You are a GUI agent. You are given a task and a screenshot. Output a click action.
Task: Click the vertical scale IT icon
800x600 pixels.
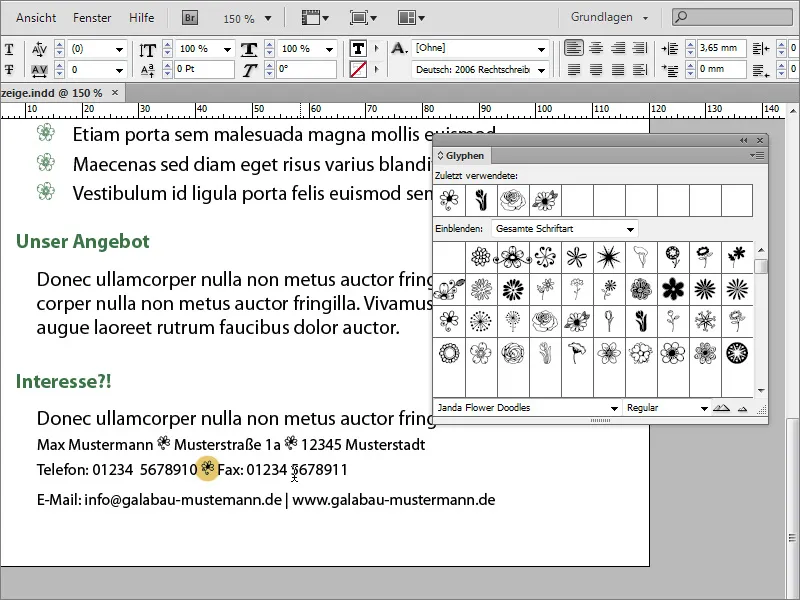pyautogui.click(x=147, y=49)
